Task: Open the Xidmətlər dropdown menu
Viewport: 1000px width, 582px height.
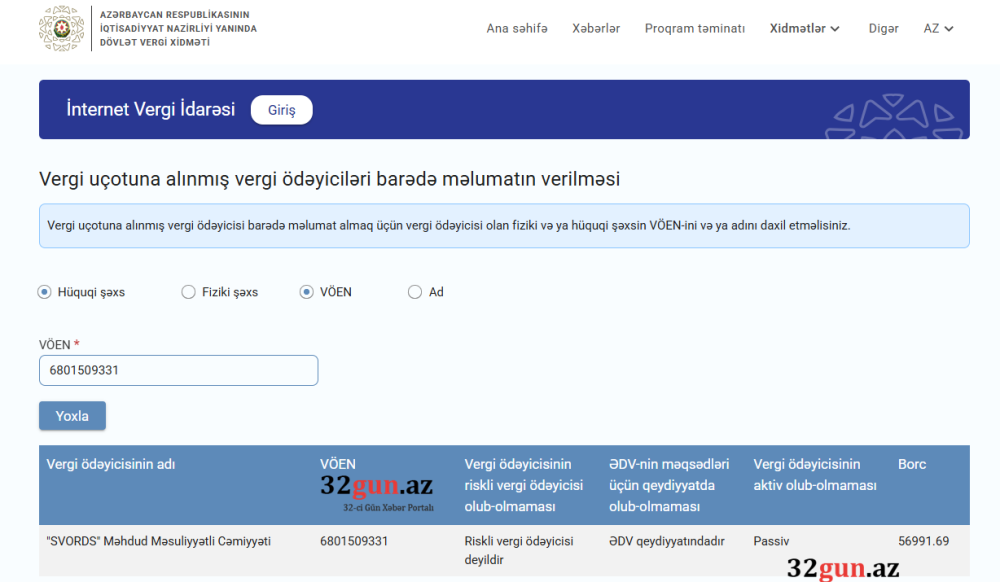Action: click(804, 28)
